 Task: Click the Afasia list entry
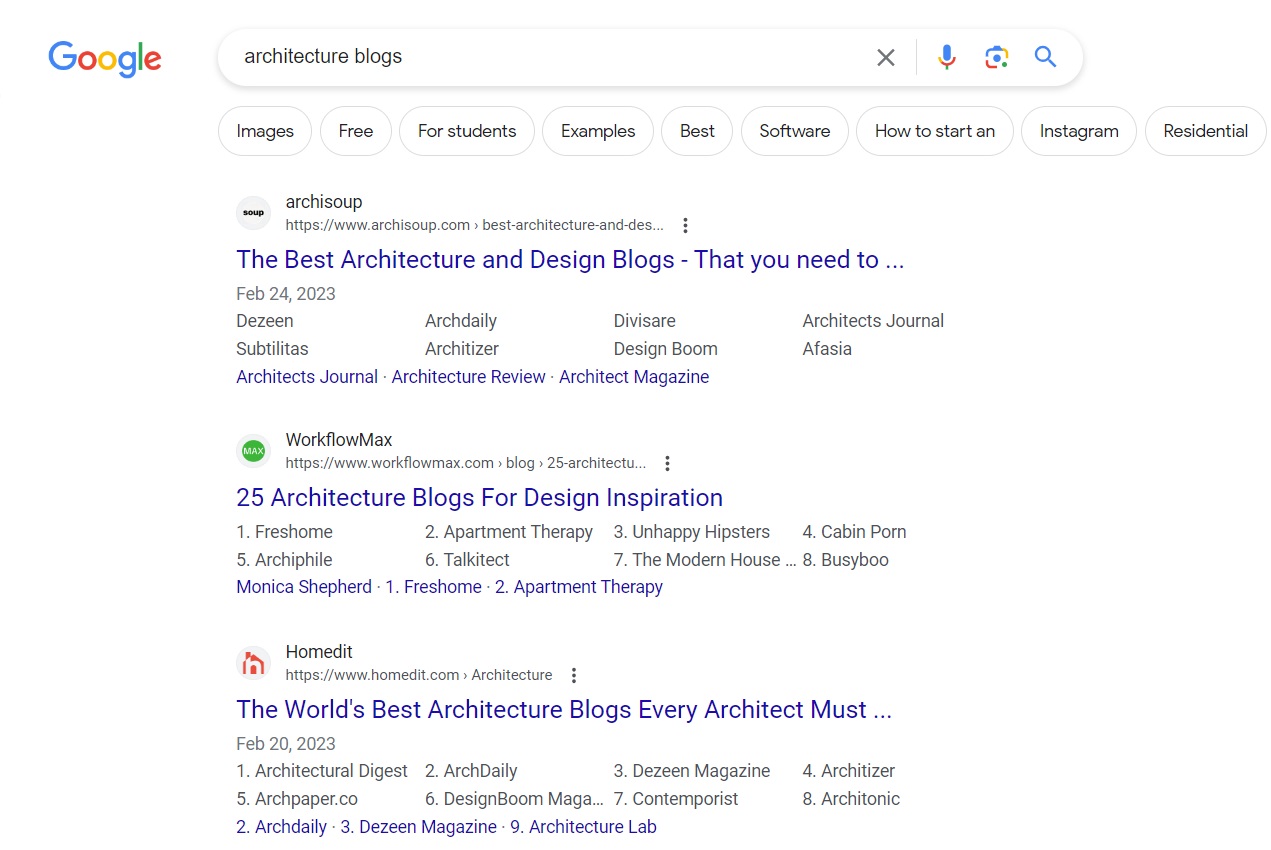point(827,349)
